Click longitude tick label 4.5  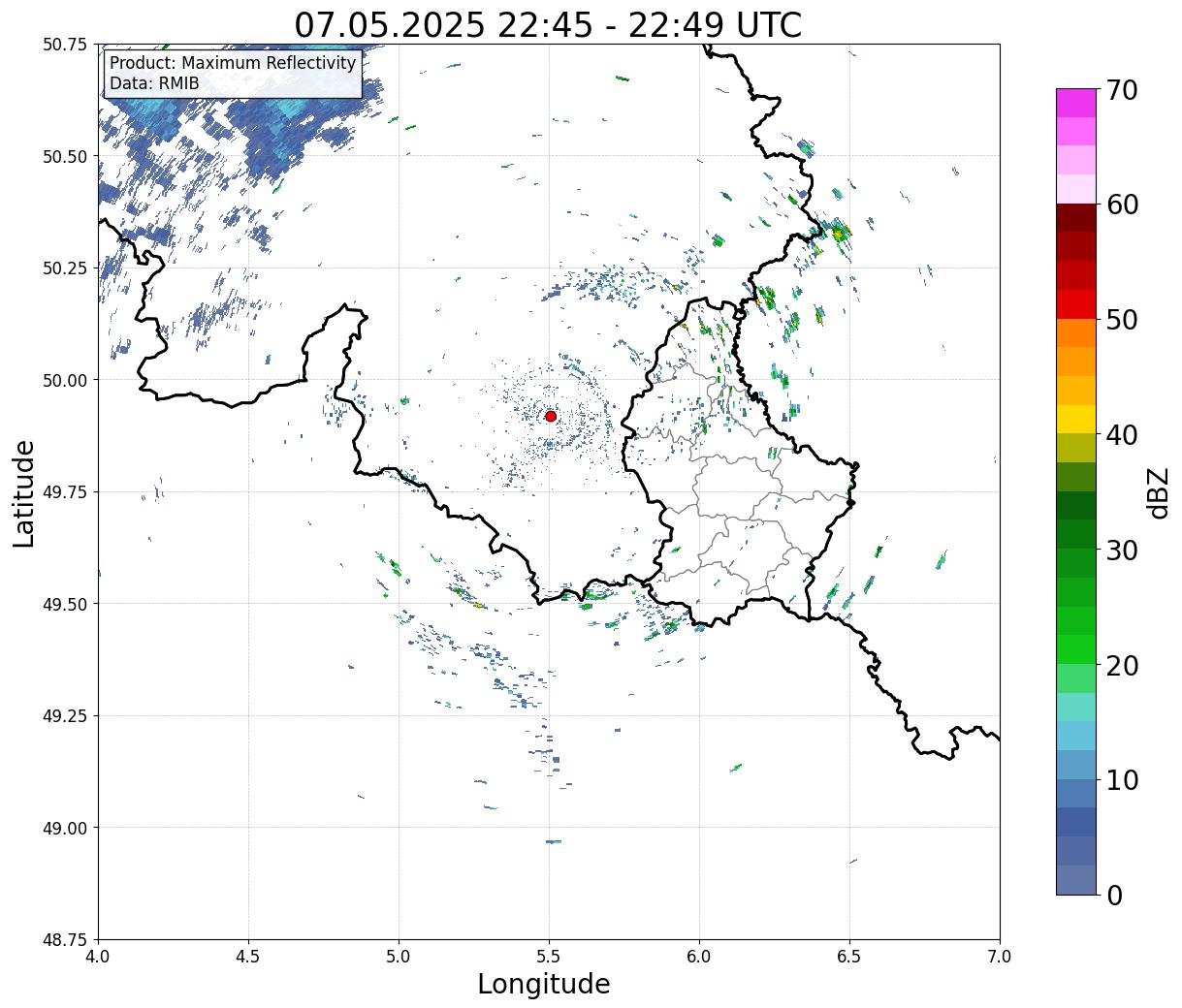248,957
